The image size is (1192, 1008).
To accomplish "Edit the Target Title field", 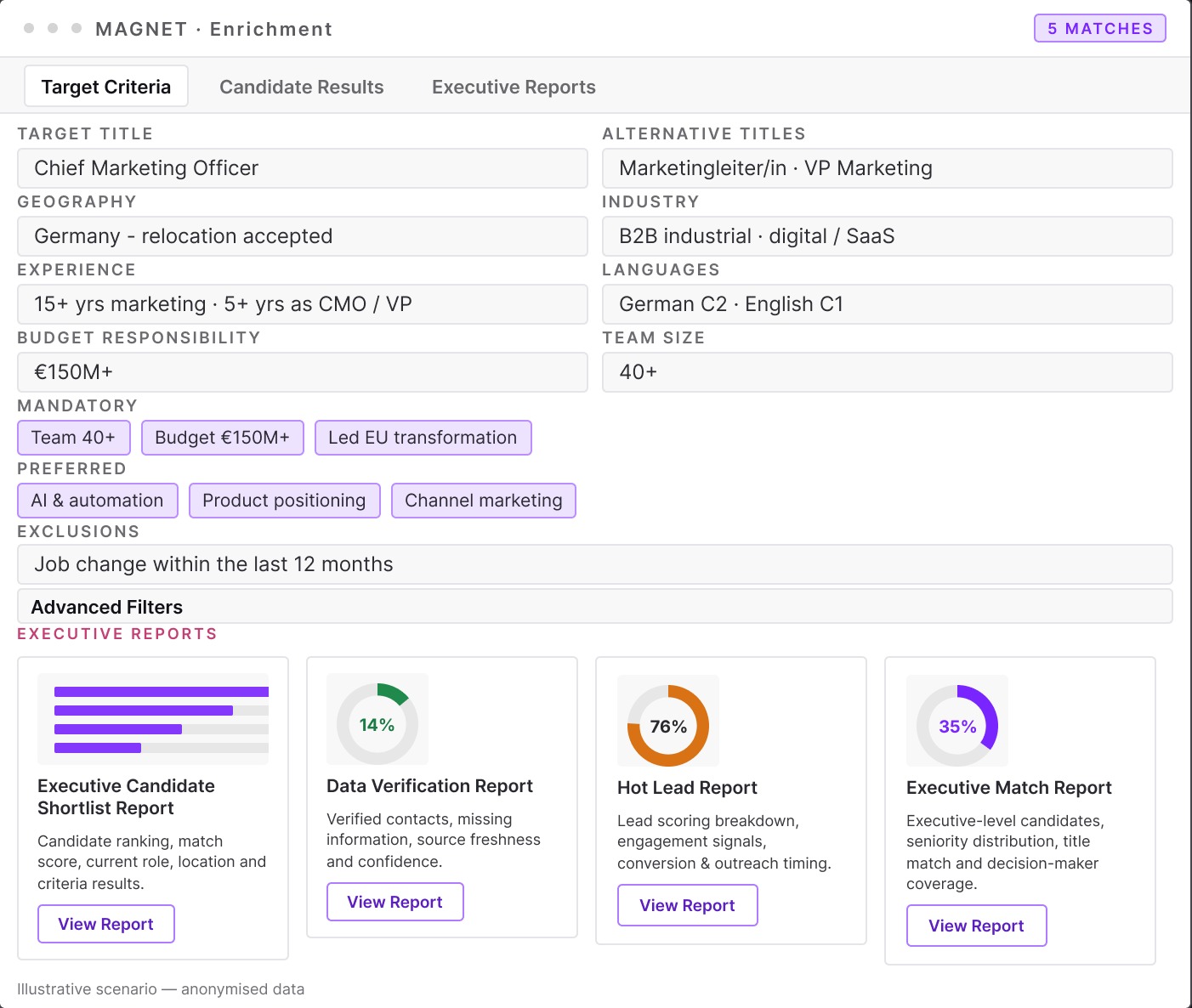I will click(x=303, y=168).
